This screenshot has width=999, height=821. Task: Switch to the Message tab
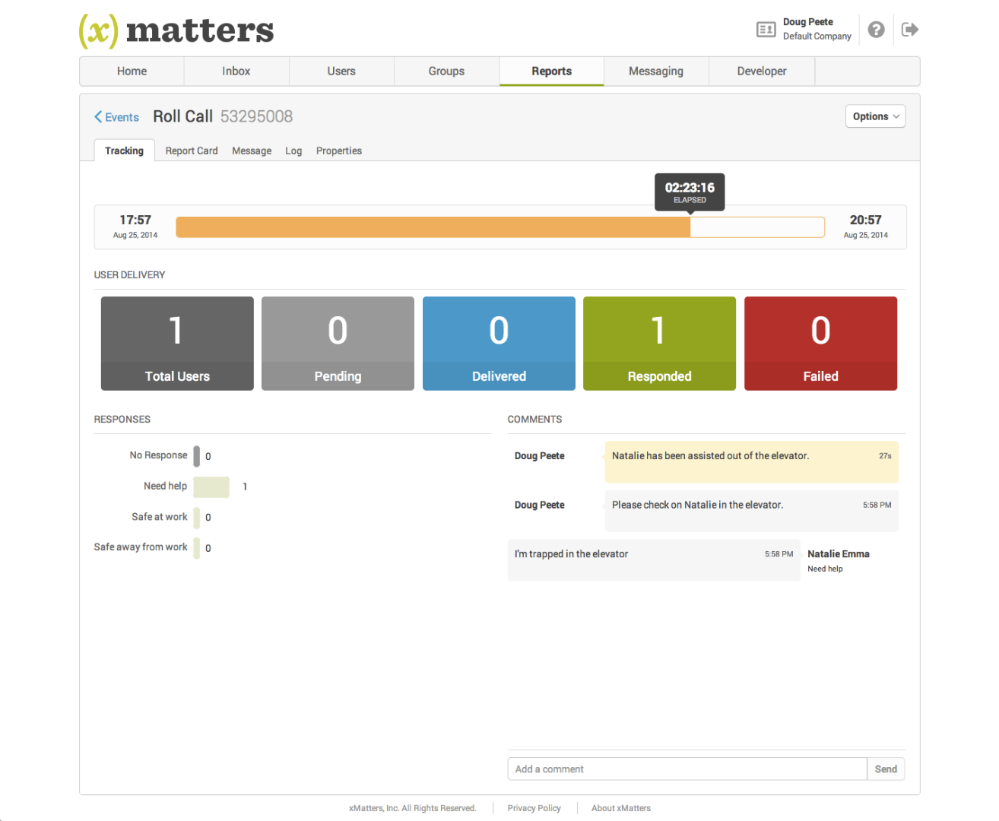coord(252,151)
